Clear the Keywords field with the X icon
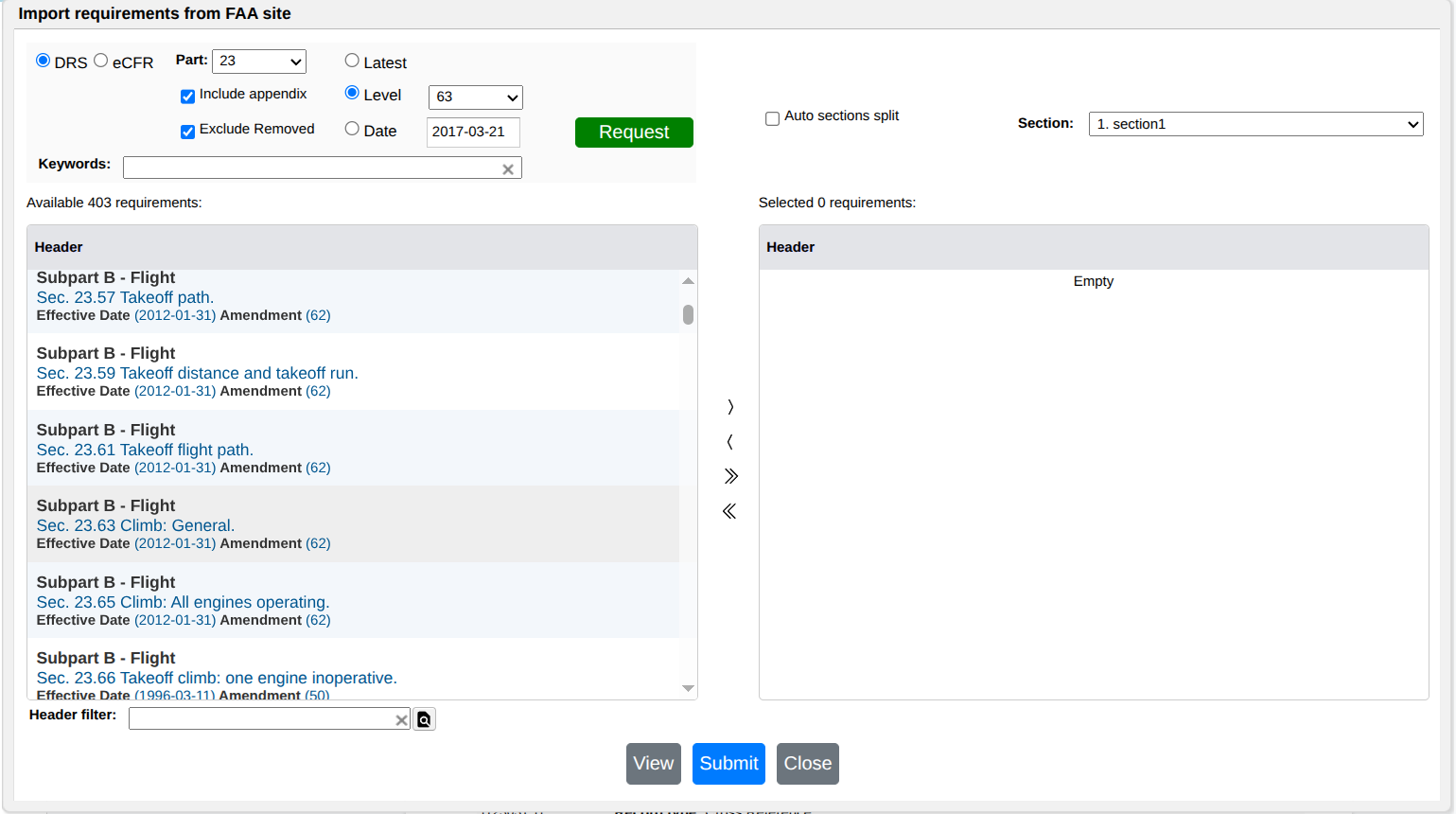 pyautogui.click(x=508, y=169)
